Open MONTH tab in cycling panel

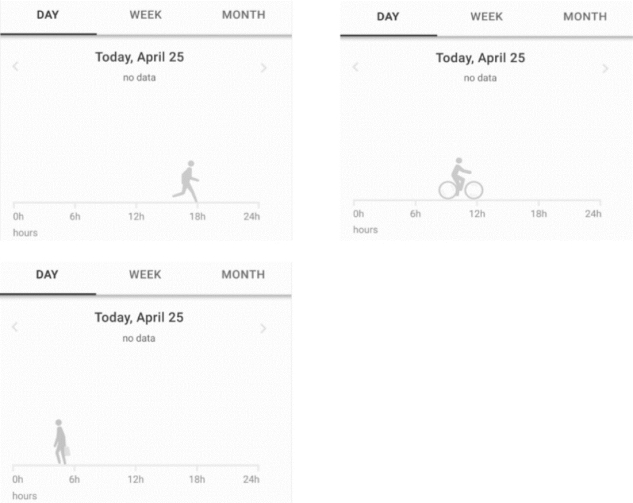(x=585, y=17)
